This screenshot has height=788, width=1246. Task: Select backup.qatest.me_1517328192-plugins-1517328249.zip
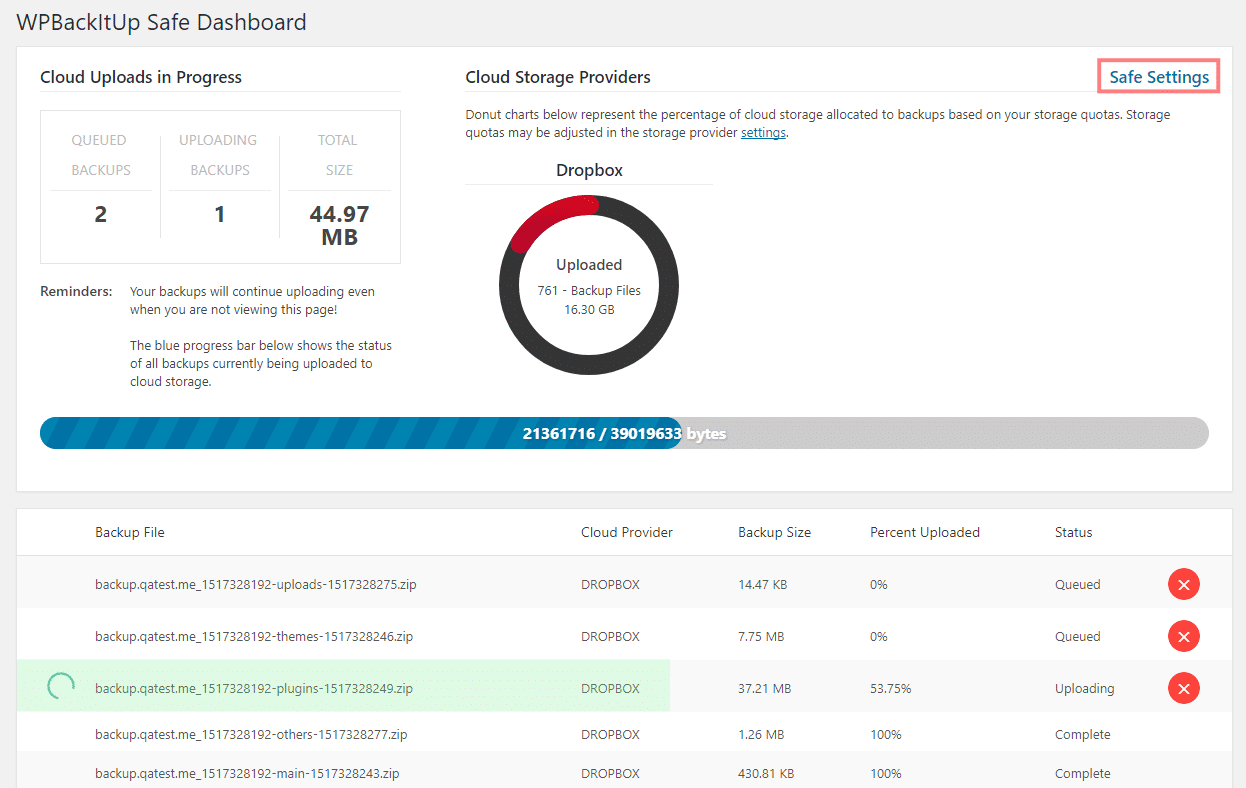point(254,688)
